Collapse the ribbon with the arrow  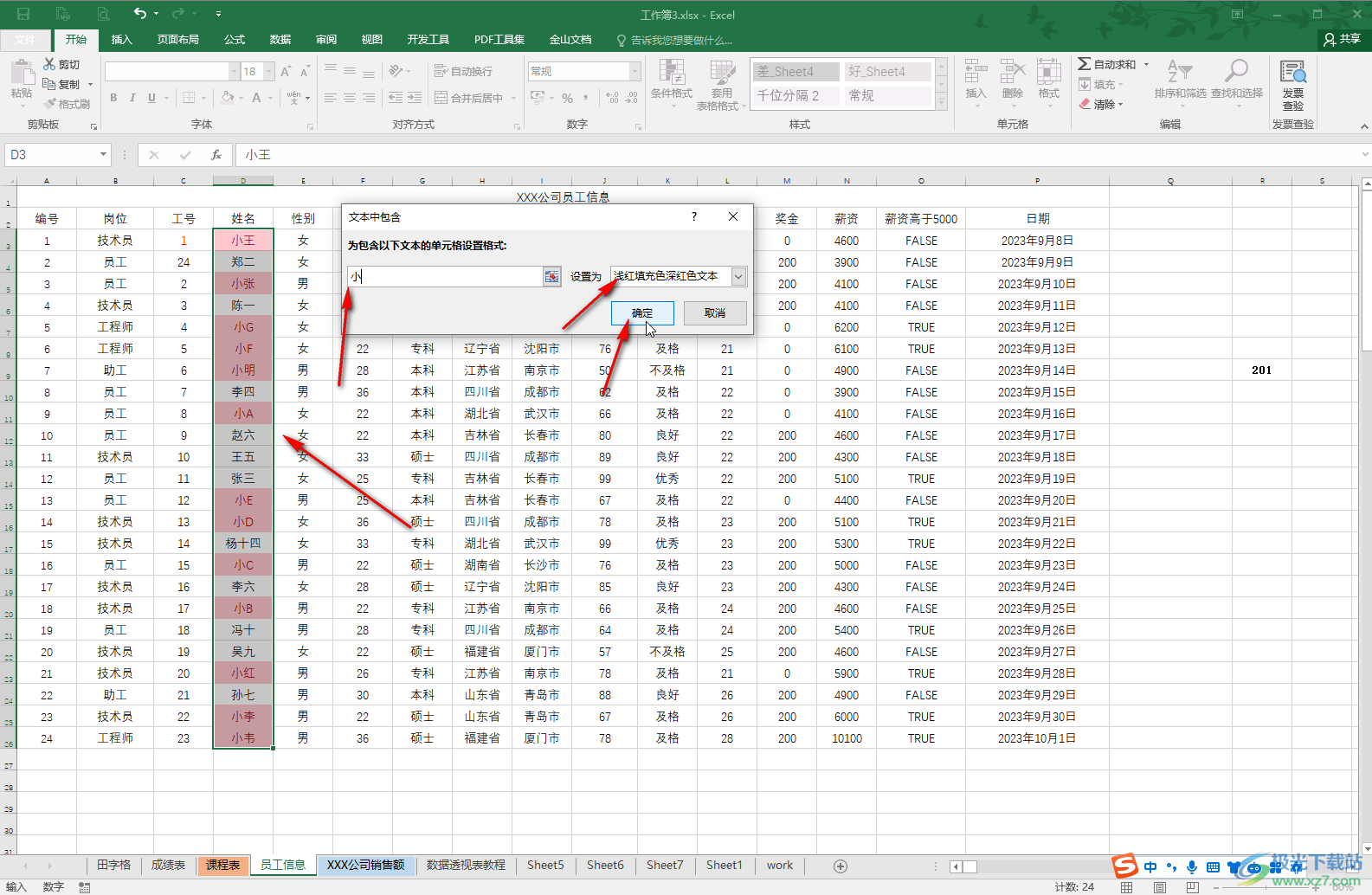pos(1364,126)
